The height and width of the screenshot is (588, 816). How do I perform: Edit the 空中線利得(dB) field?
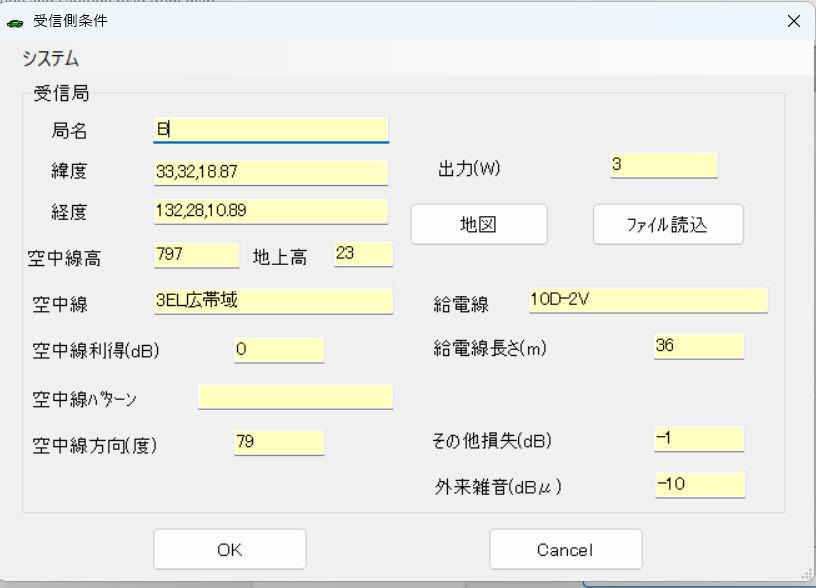point(279,349)
